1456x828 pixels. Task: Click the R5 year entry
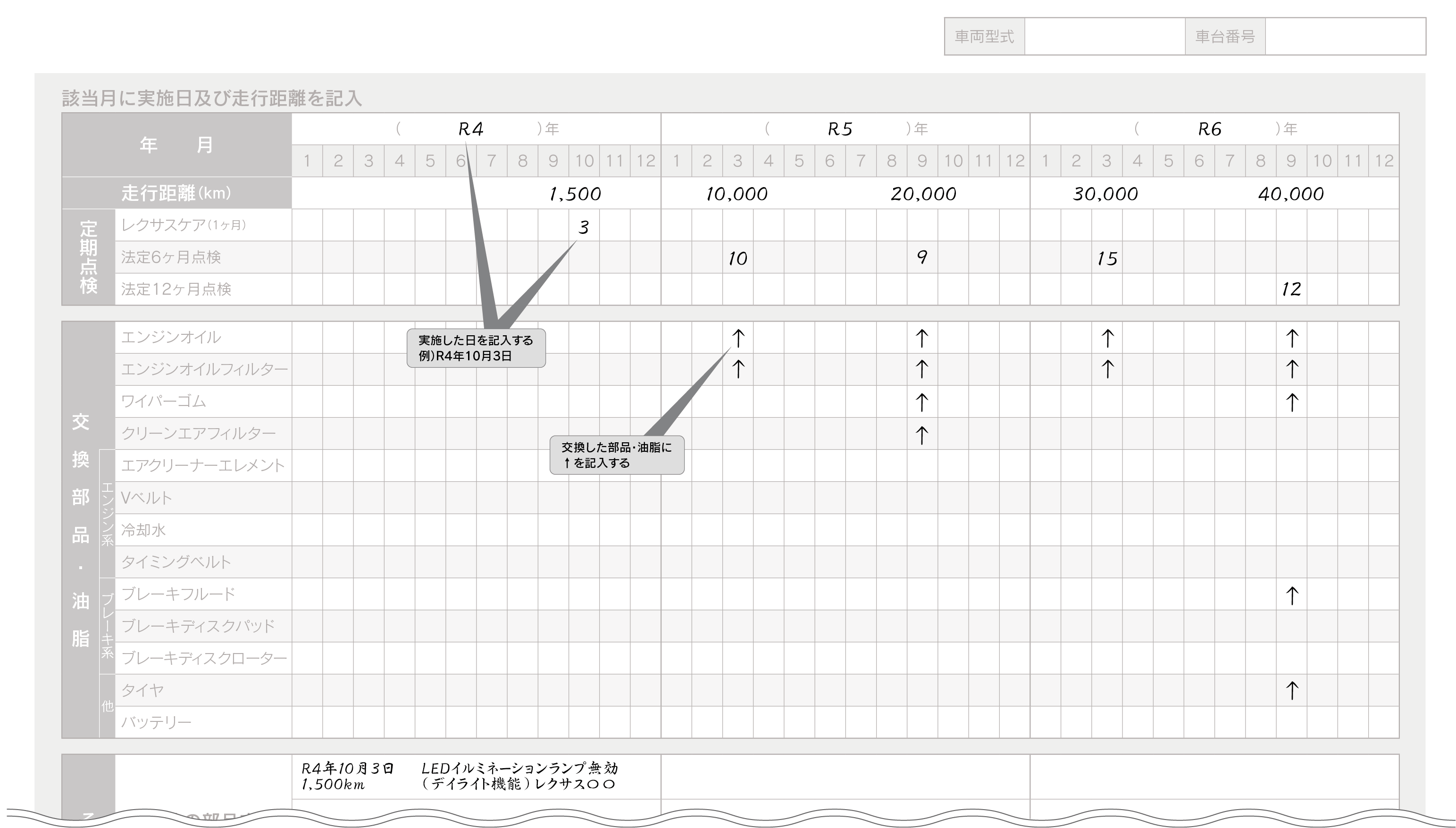pos(840,129)
